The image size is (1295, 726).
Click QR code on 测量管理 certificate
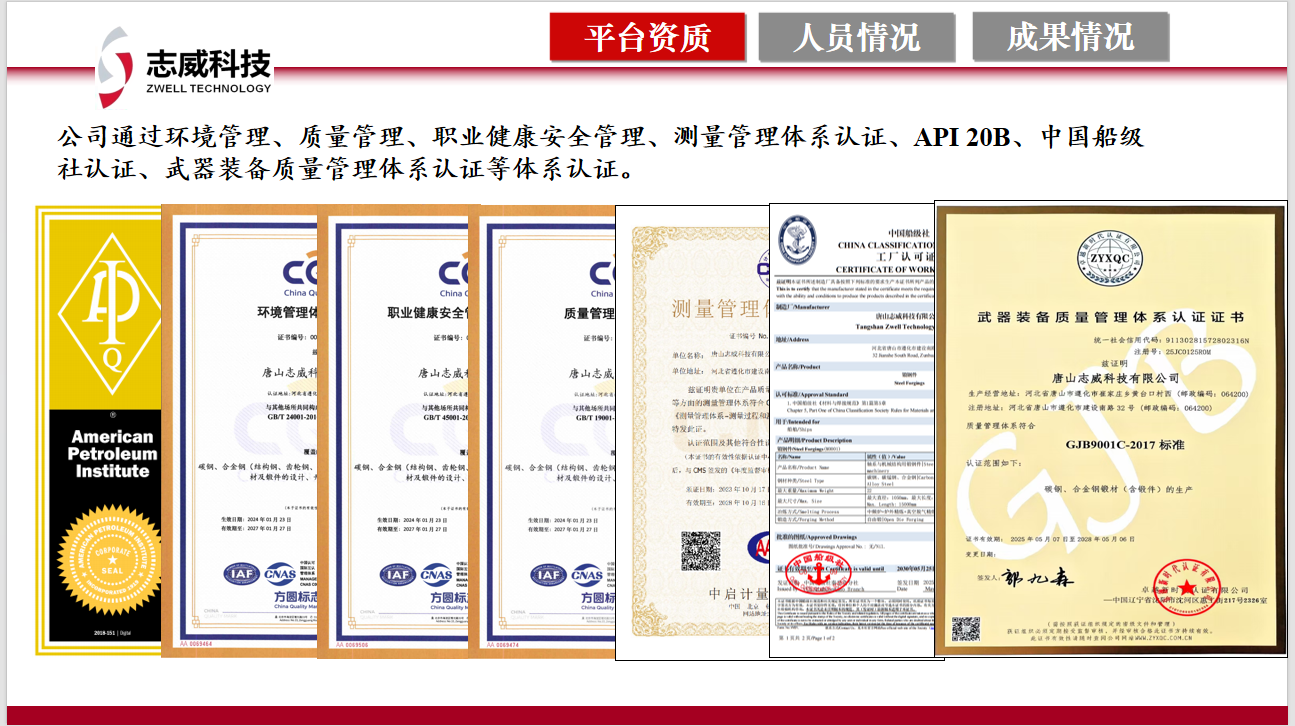700,552
